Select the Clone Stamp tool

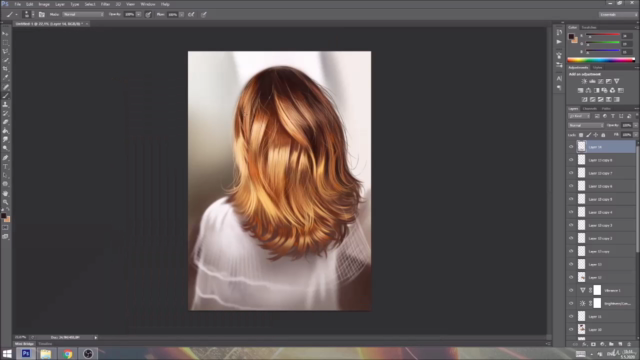click(x=5, y=104)
